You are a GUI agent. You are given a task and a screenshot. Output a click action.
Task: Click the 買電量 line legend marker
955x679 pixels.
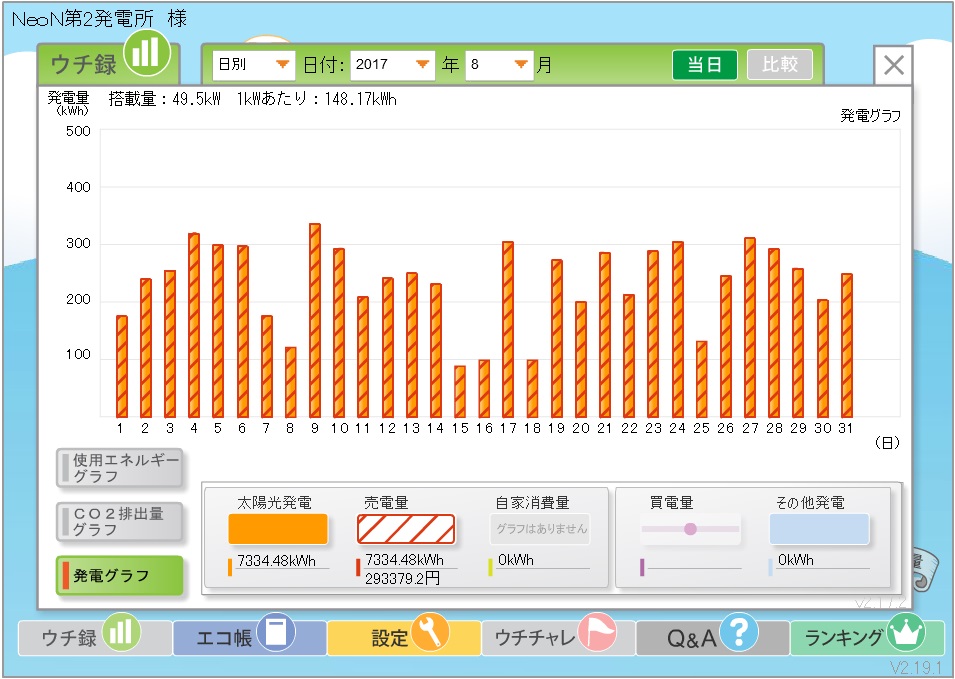[x=690, y=529]
